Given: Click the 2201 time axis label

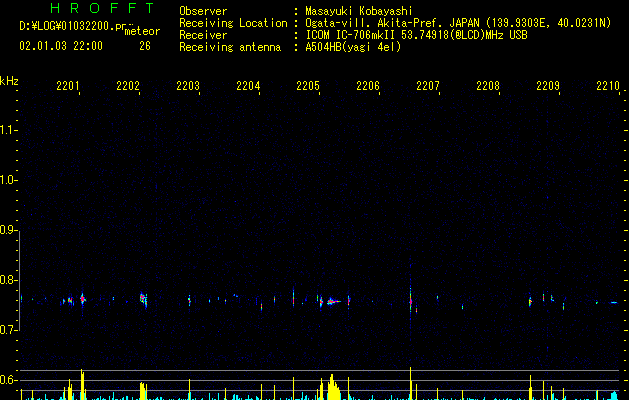Looking at the screenshot, I should click(68, 86).
